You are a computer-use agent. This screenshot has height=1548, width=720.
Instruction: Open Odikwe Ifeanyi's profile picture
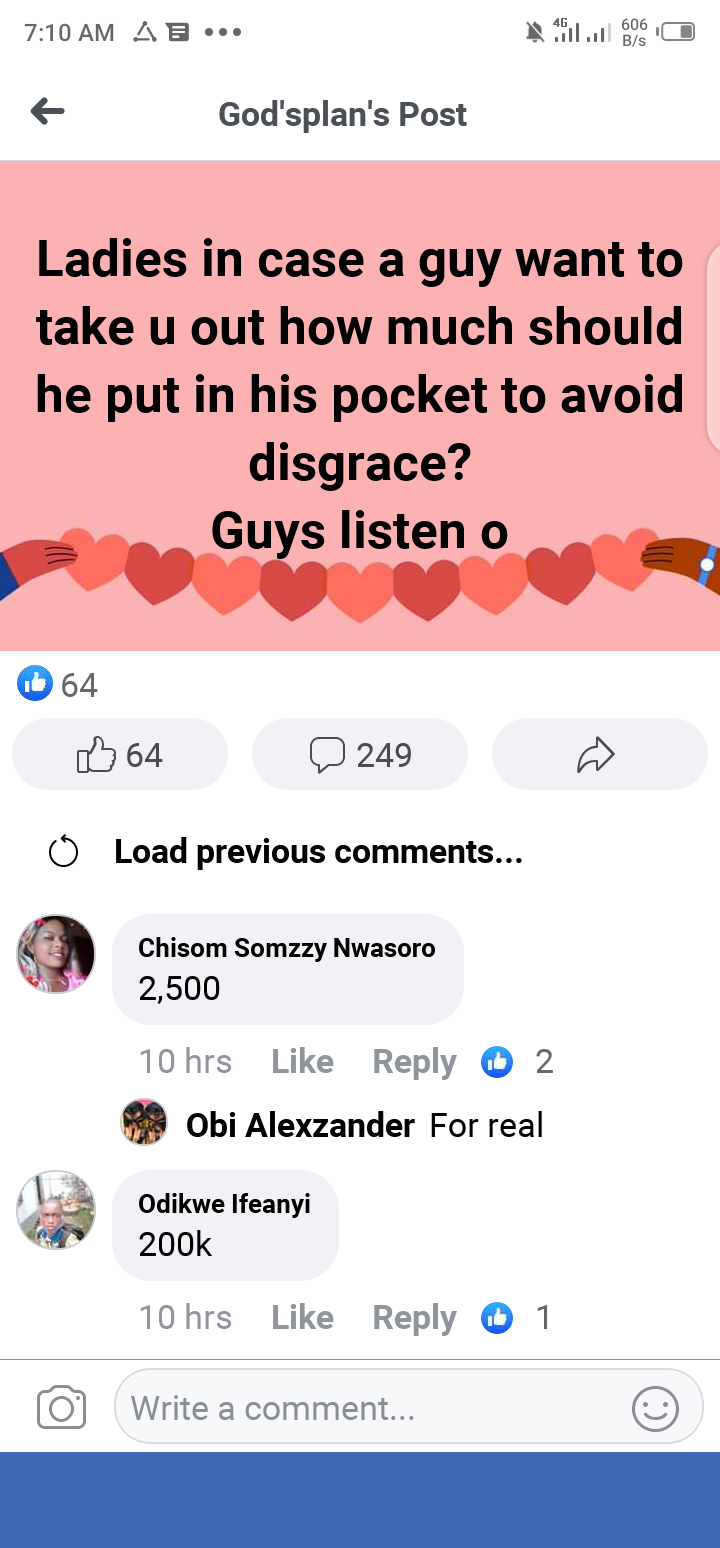56,1210
